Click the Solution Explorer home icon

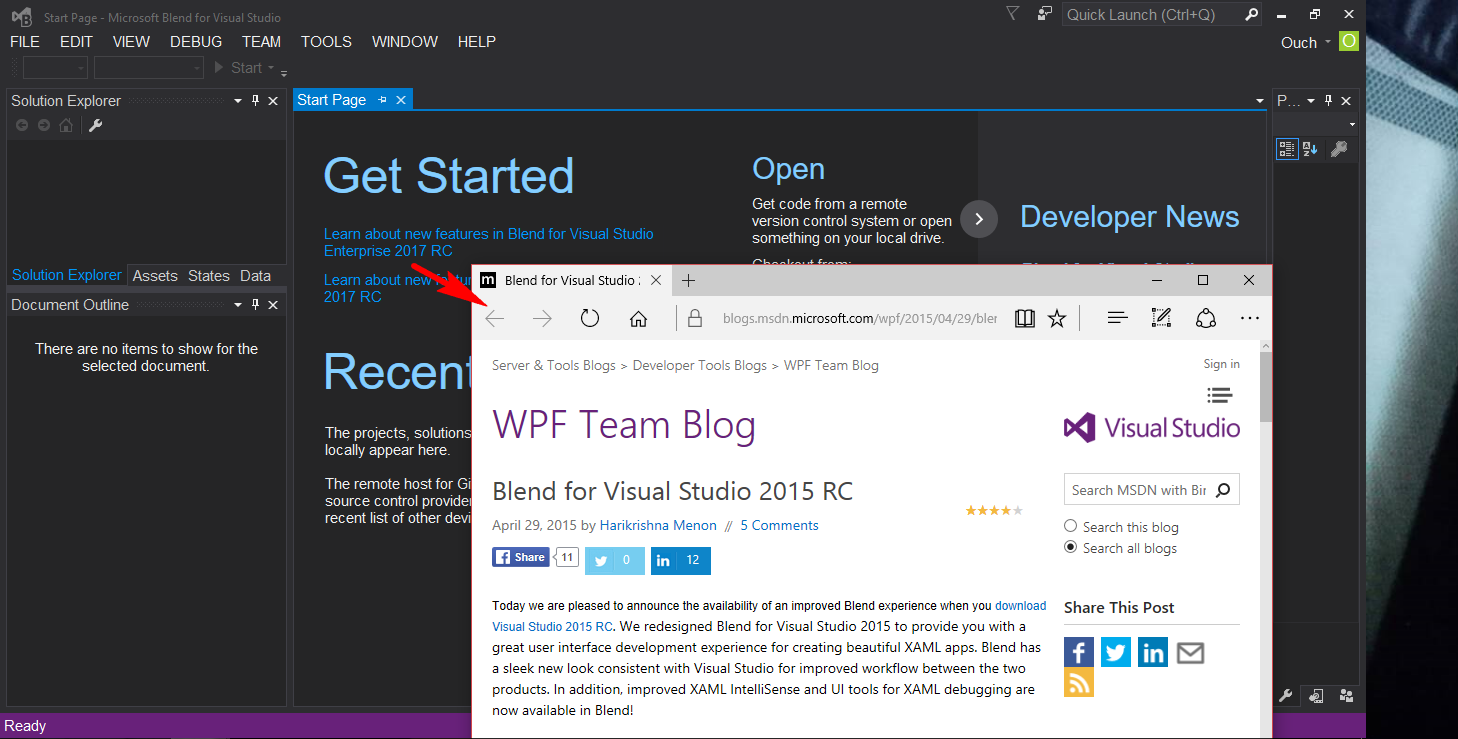pyautogui.click(x=66, y=125)
